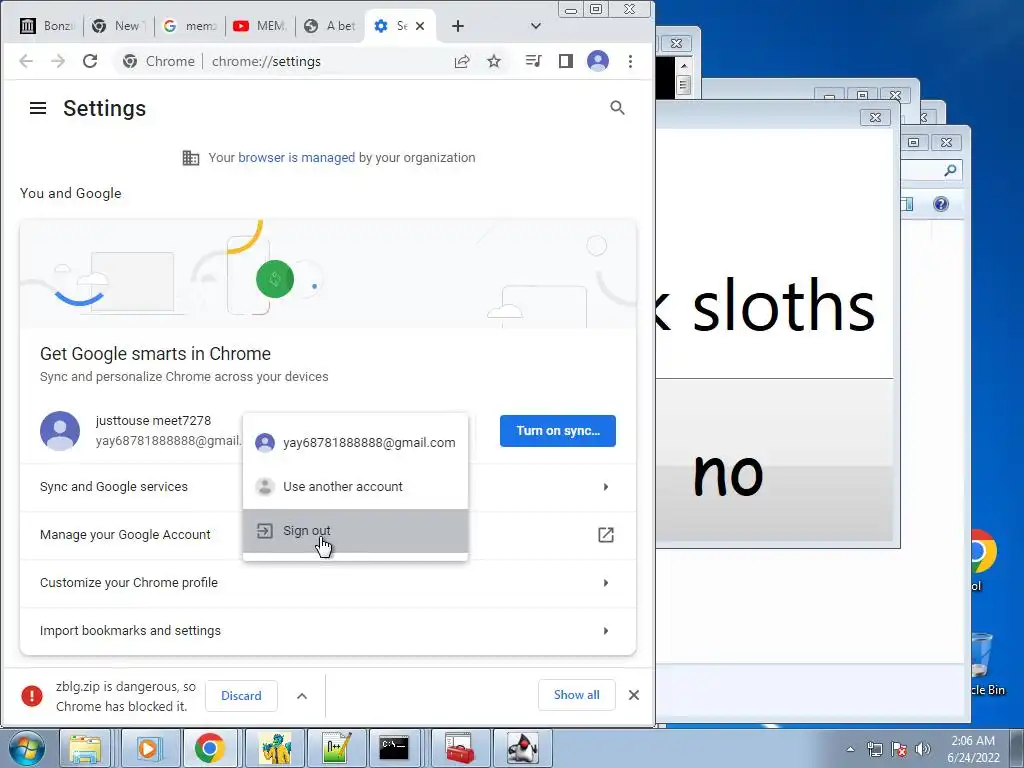Image resolution: width=1024 pixels, height=768 pixels.
Task: Search settings with the magnifier icon
Action: pos(617,108)
